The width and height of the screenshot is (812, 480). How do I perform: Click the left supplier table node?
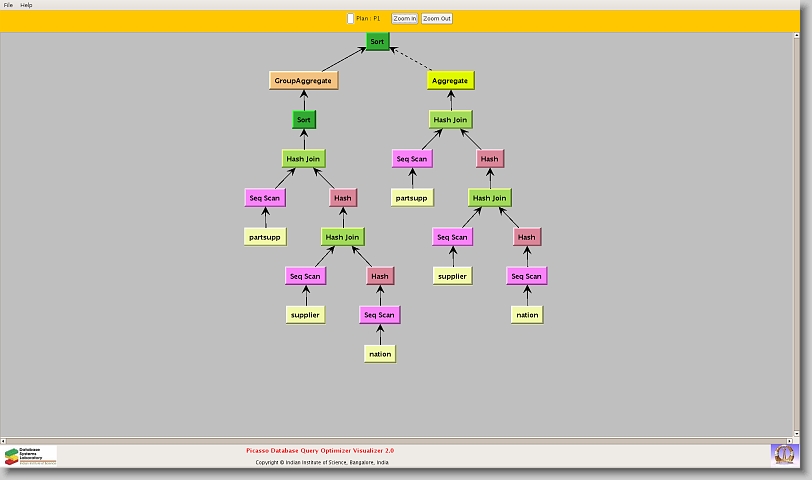pos(305,315)
